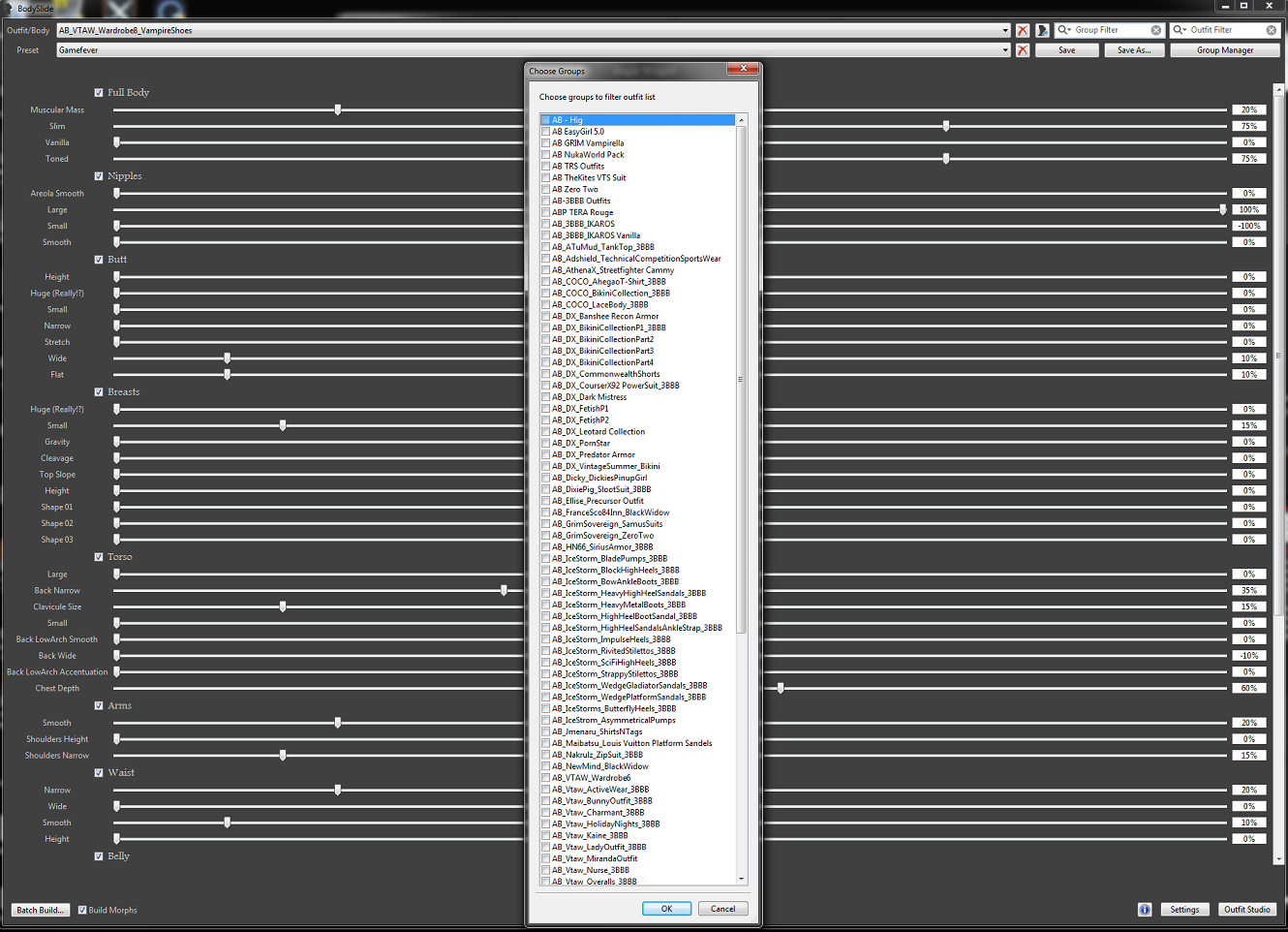
Task: Select the 'AB_Vtaw_Nurse_3BBB' list entry
Action: point(591,870)
